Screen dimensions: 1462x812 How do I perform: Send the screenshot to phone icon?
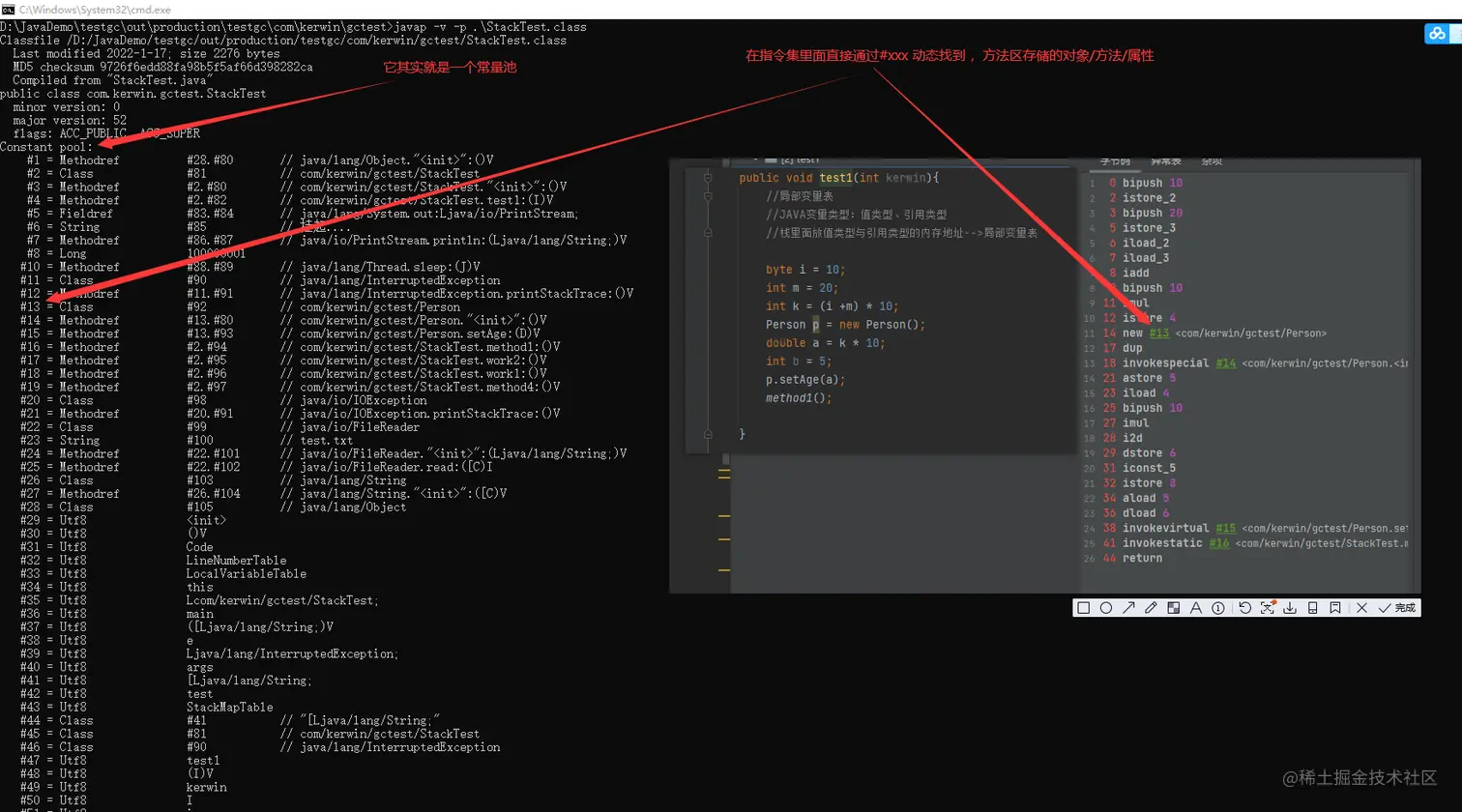tap(1312, 608)
